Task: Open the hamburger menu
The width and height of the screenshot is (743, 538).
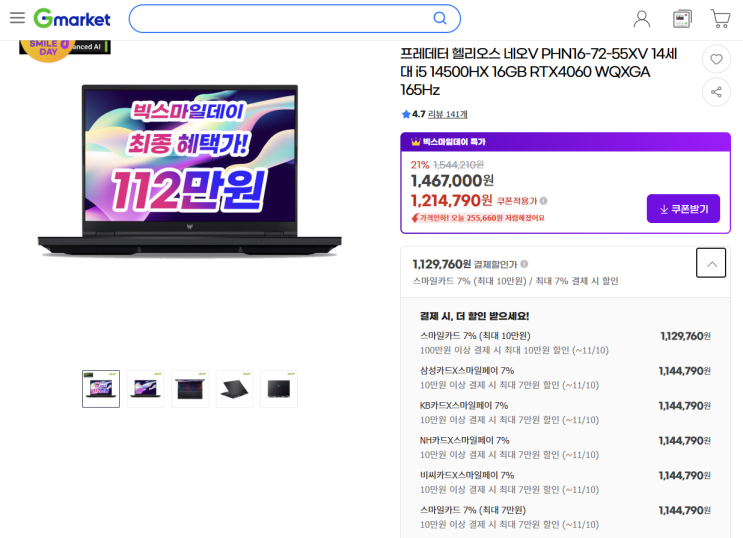Action: point(18,18)
